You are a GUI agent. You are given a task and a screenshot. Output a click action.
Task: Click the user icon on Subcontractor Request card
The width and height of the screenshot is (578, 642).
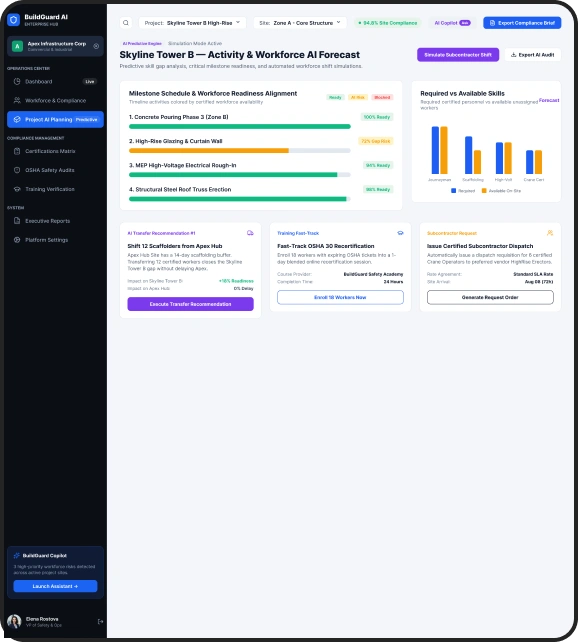[550, 233]
